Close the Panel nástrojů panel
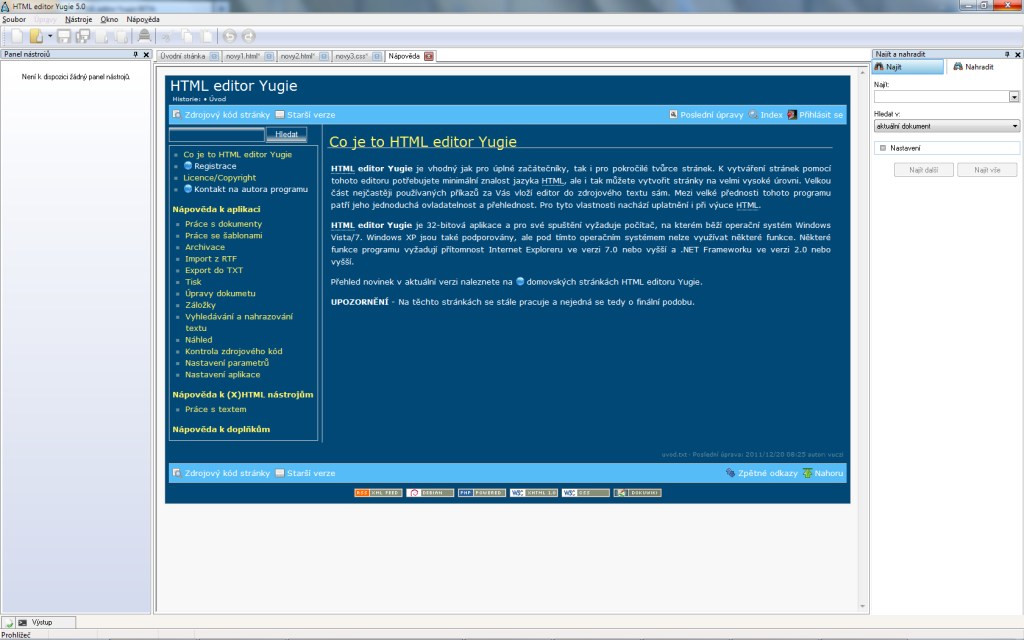1024x640 pixels. (x=146, y=54)
